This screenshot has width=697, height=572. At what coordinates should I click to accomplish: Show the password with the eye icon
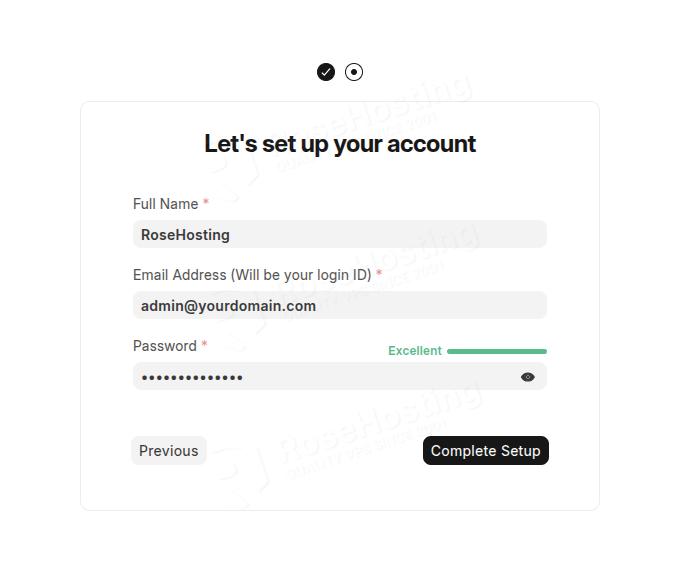click(528, 377)
